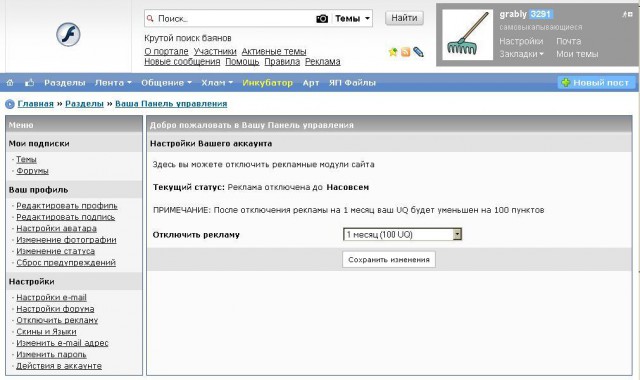Open Темы under Мои подписки
The width and height of the screenshot is (640, 380).
coord(26,160)
